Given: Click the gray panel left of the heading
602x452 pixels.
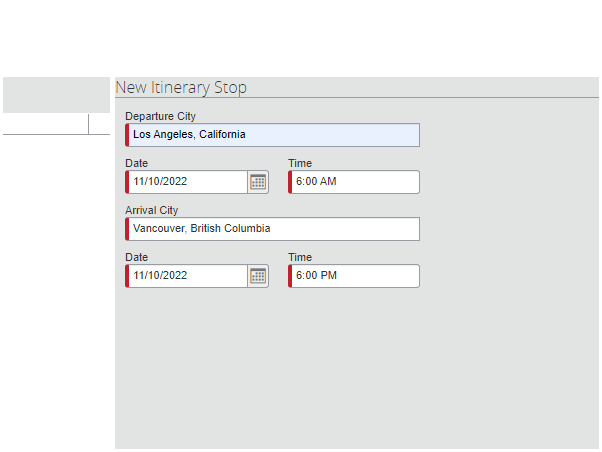Looking at the screenshot, I should pos(56,95).
